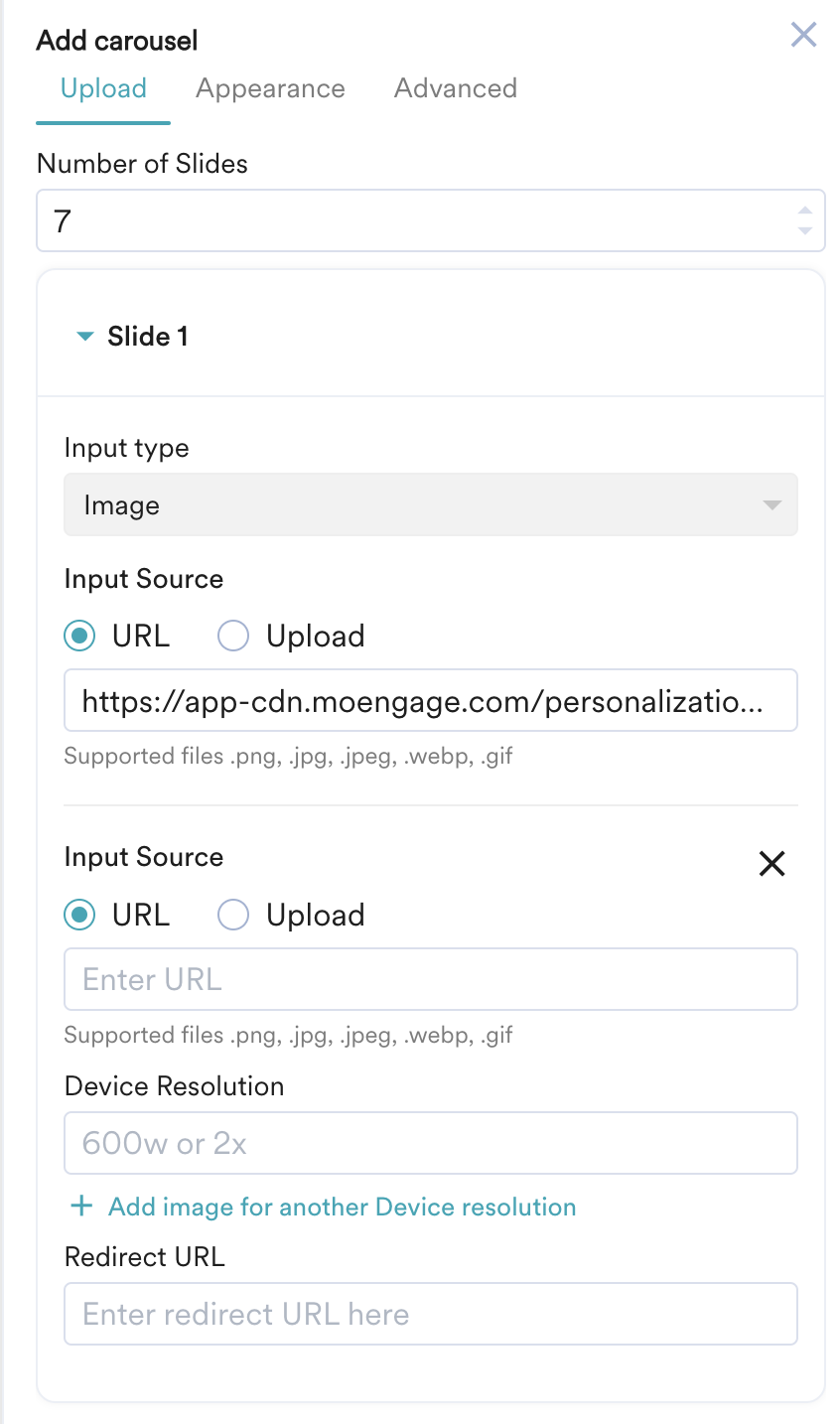Focus the Enter URL field
Viewport: 840px width, 1424px height.
click(431, 979)
